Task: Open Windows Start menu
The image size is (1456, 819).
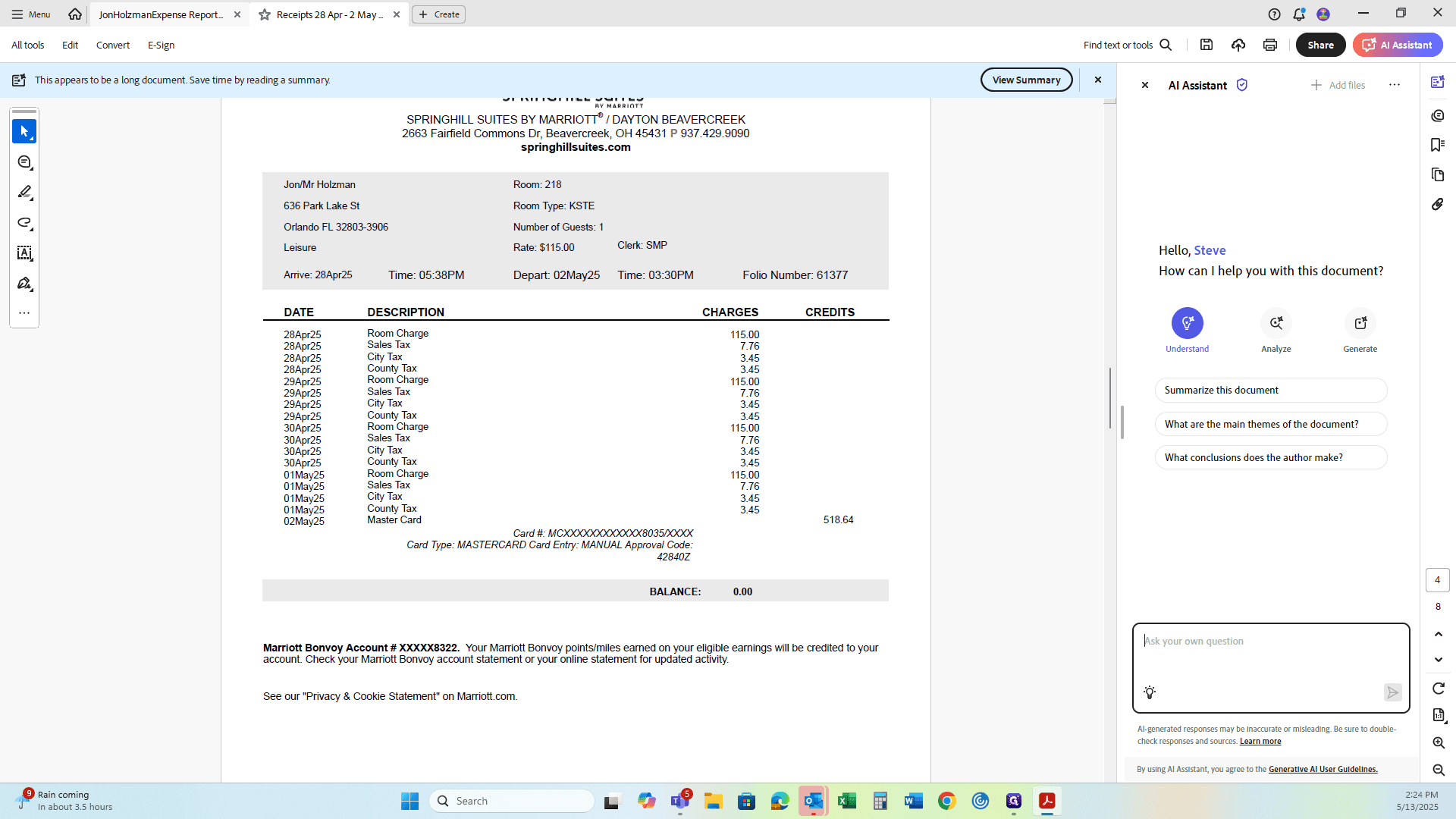Action: coord(409,802)
